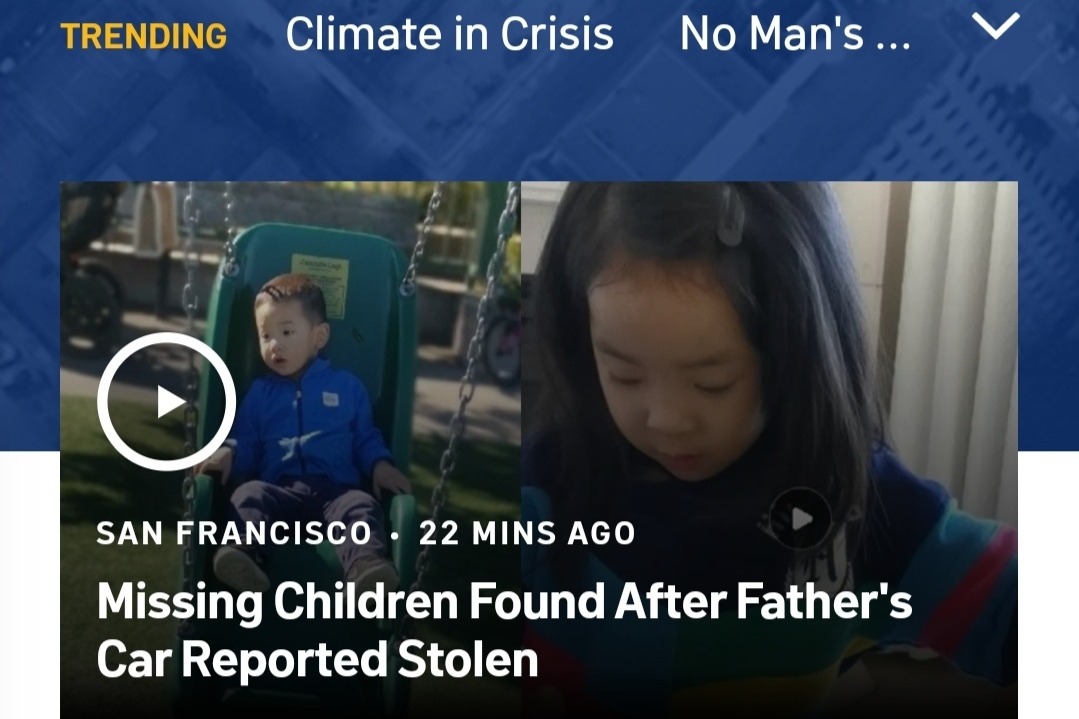
Task: Play the video with the large circular play button
Action: (x=167, y=402)
